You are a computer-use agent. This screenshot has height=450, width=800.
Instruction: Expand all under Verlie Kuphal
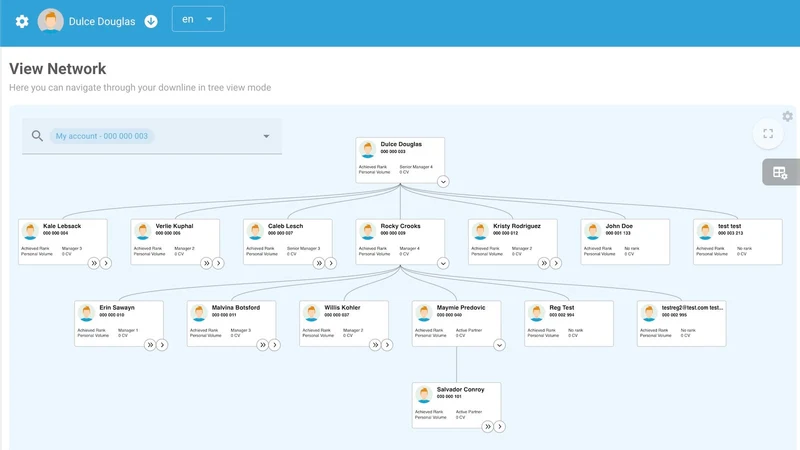pyautogui.click(x=206, y=263)
